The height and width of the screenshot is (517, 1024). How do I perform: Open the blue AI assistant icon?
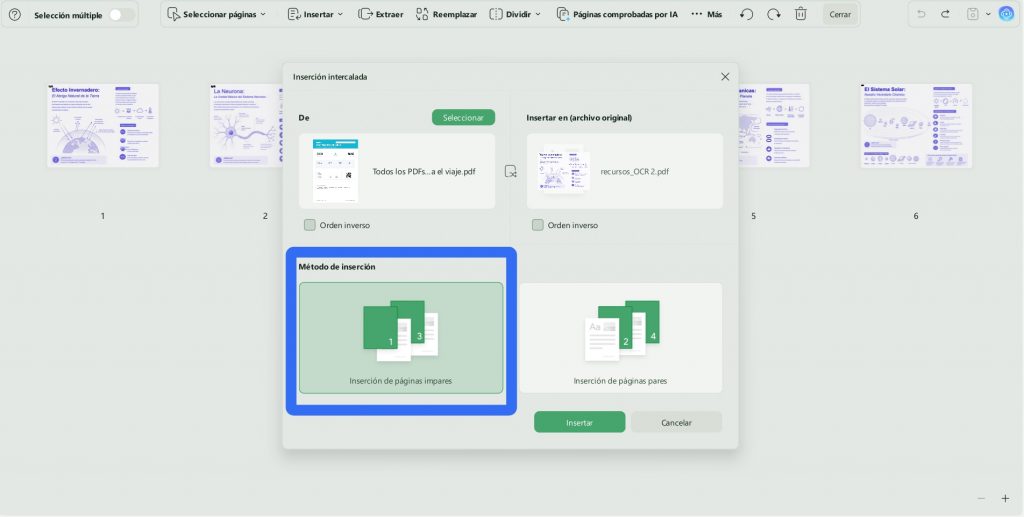point(1006,14)
